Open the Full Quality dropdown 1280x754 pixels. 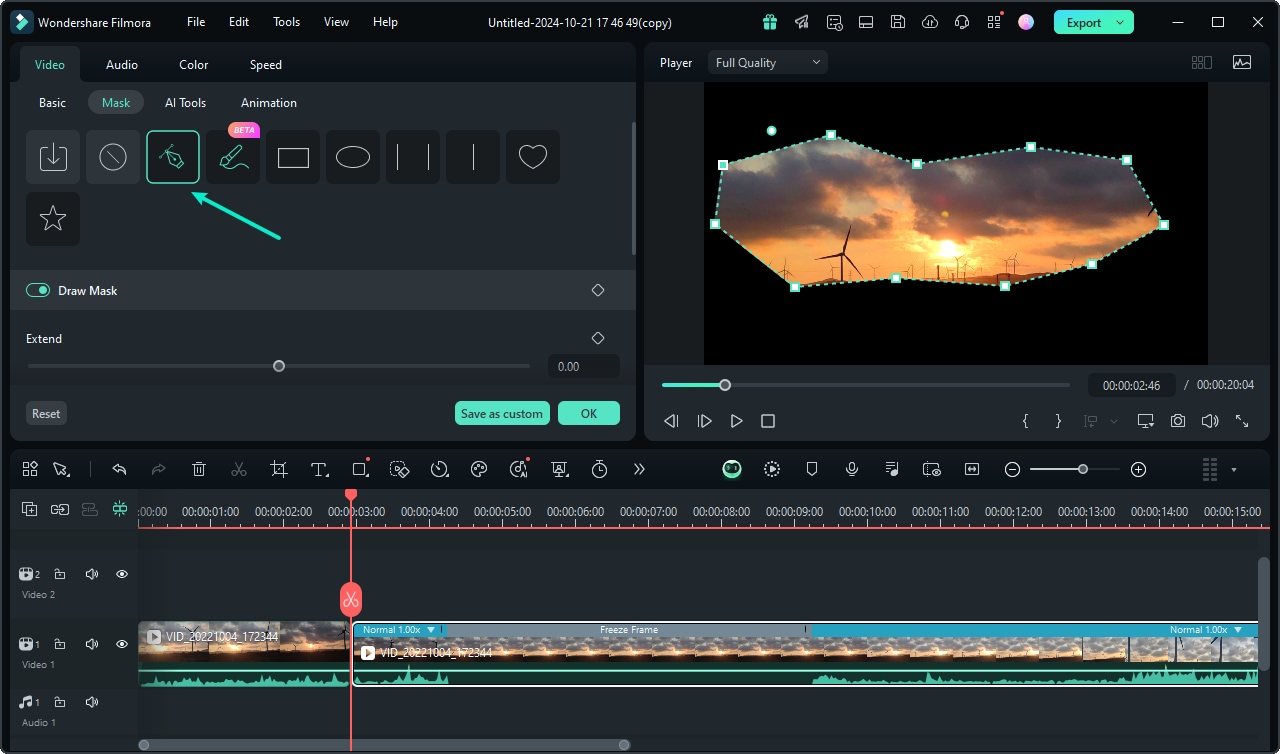768,63
